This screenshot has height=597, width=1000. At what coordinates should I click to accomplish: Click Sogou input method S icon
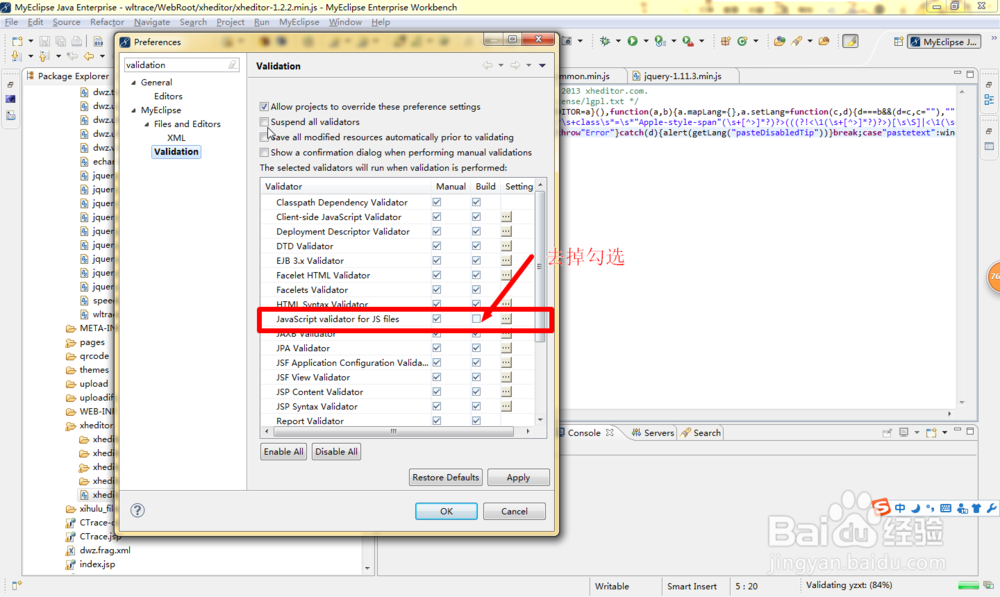[881, 507]
